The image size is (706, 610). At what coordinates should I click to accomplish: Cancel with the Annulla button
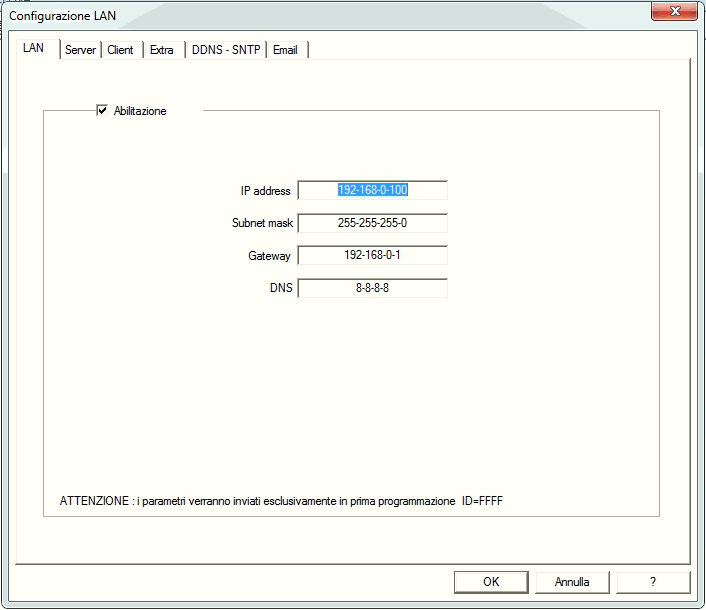click(x=572, y=582)
